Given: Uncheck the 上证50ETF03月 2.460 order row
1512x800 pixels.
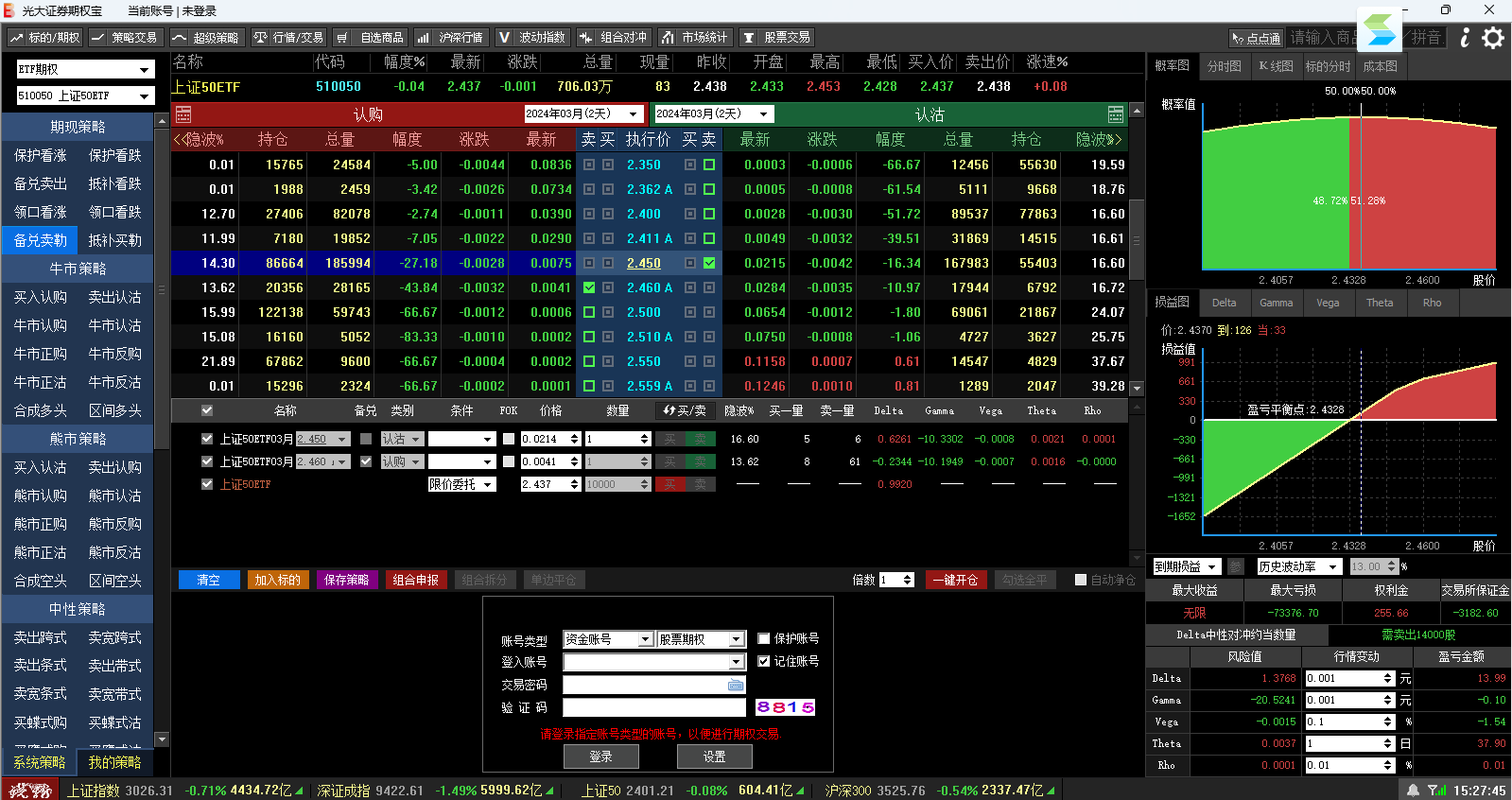Looking at the screenshot, I should pos(207,461).
